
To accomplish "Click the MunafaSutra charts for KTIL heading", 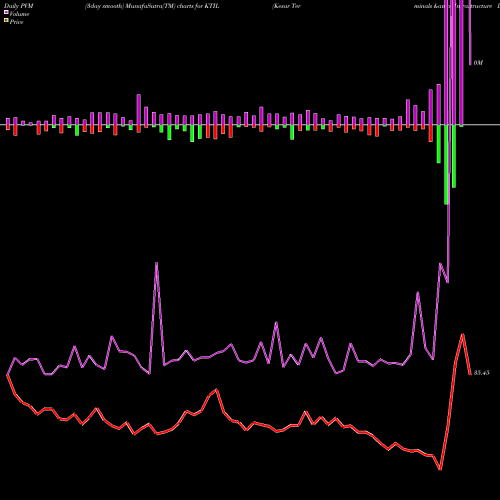I will 152,6.
